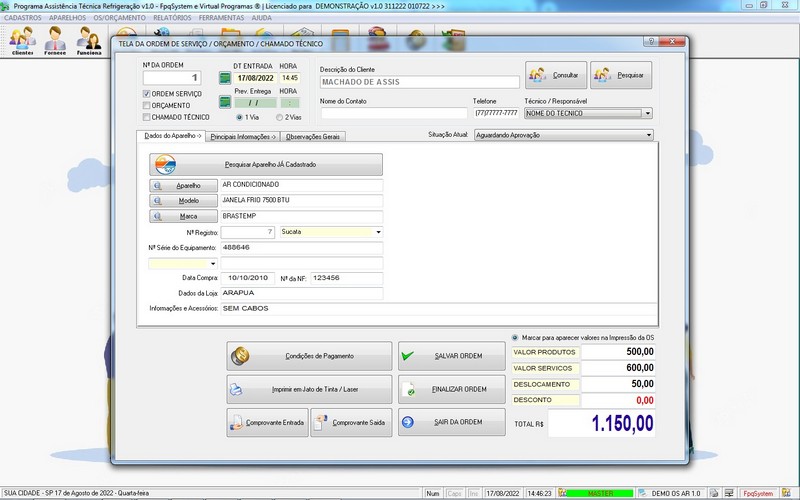Click the magnifier icon on Marca button
The image size is (800, 500).
click(x=158, y=216)
